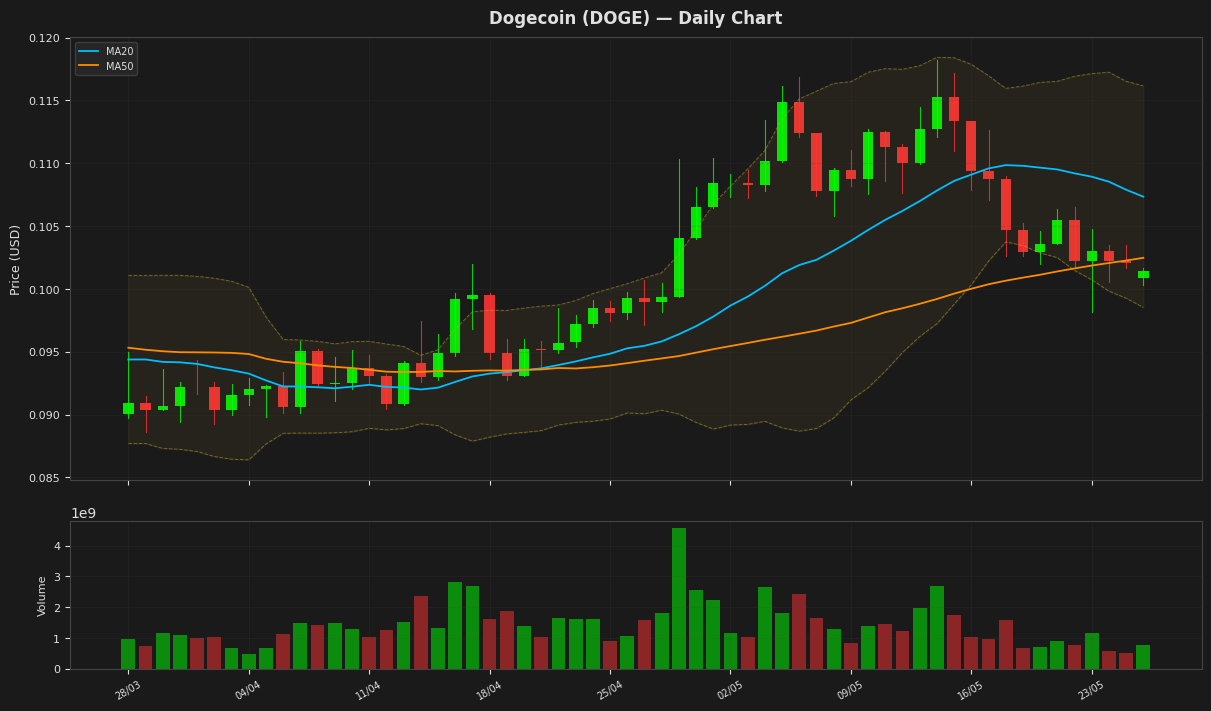Click the large green candle rising through 0.100
Viewport: 1211px width, 711px height.
679,267
